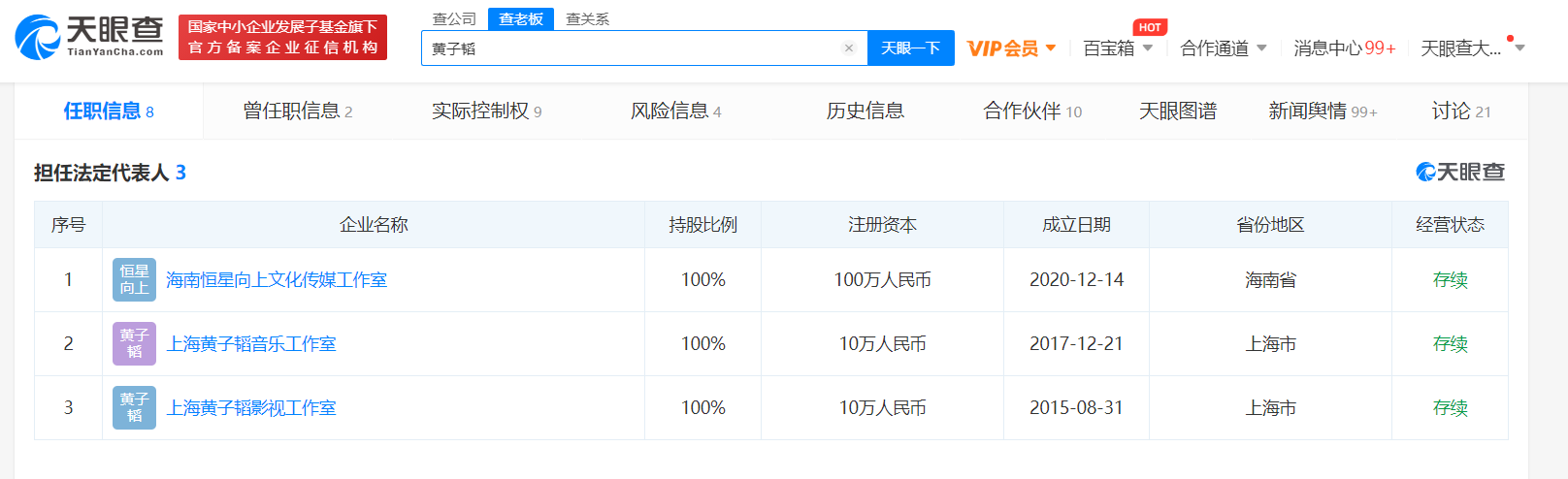The height and width of the screenshot is (479, 1568).
Task: Open 恒星向上 company avatar thumbnail
Action: (134, 279)
